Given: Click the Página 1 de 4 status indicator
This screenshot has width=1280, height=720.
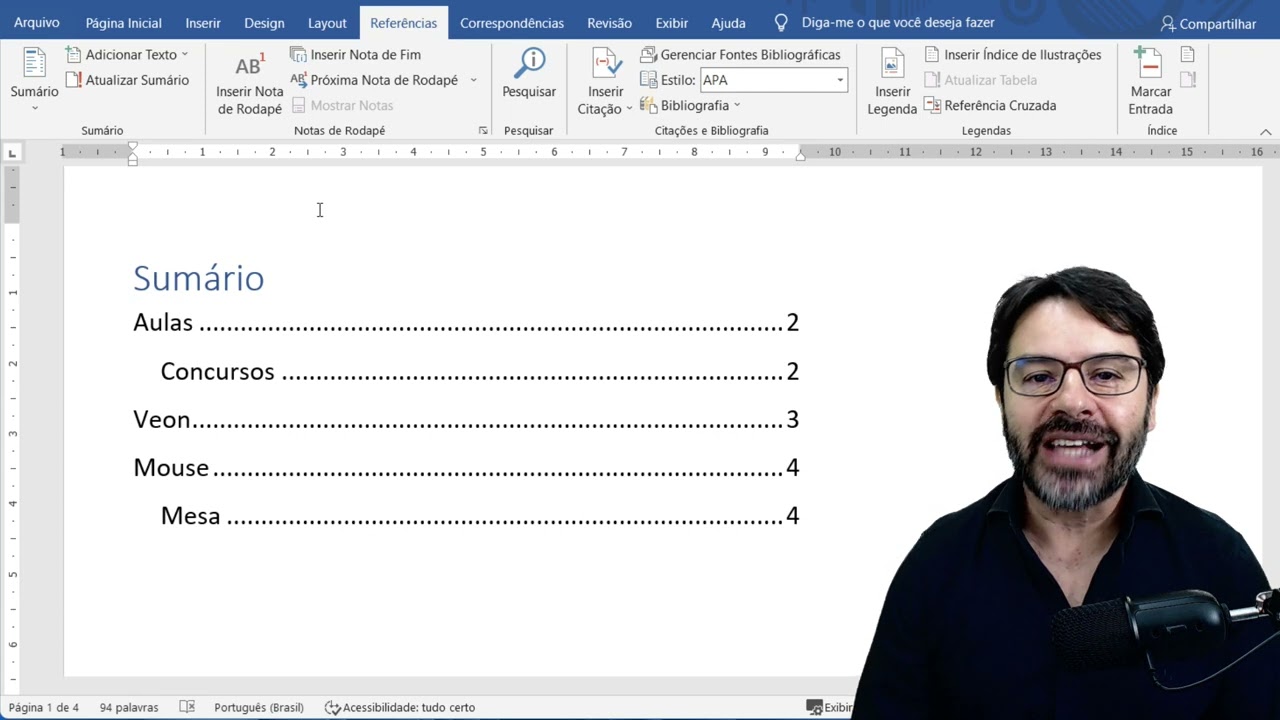Looking at the screenshot, I should coord(44,707).
